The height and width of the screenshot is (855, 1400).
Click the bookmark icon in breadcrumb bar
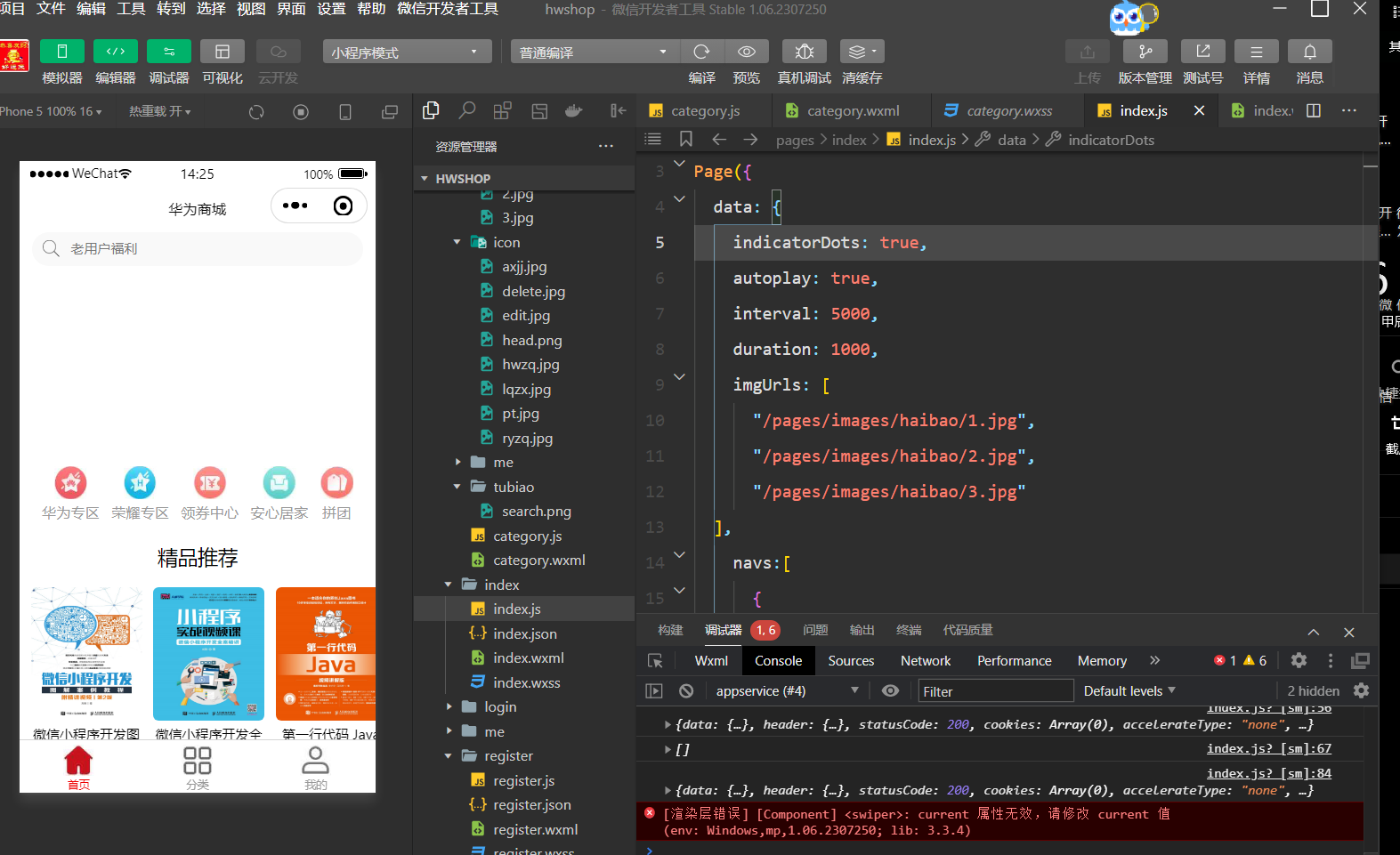coord(685,139)
